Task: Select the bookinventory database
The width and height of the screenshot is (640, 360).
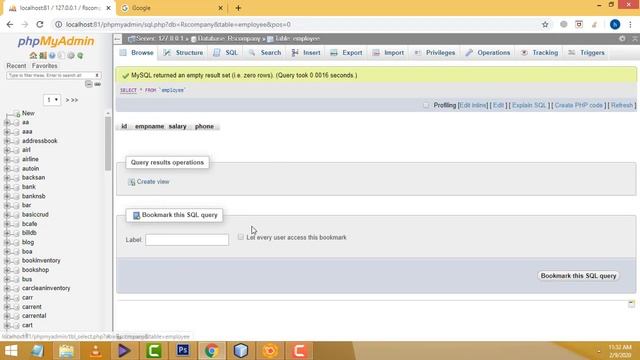Action: [41, 261]
